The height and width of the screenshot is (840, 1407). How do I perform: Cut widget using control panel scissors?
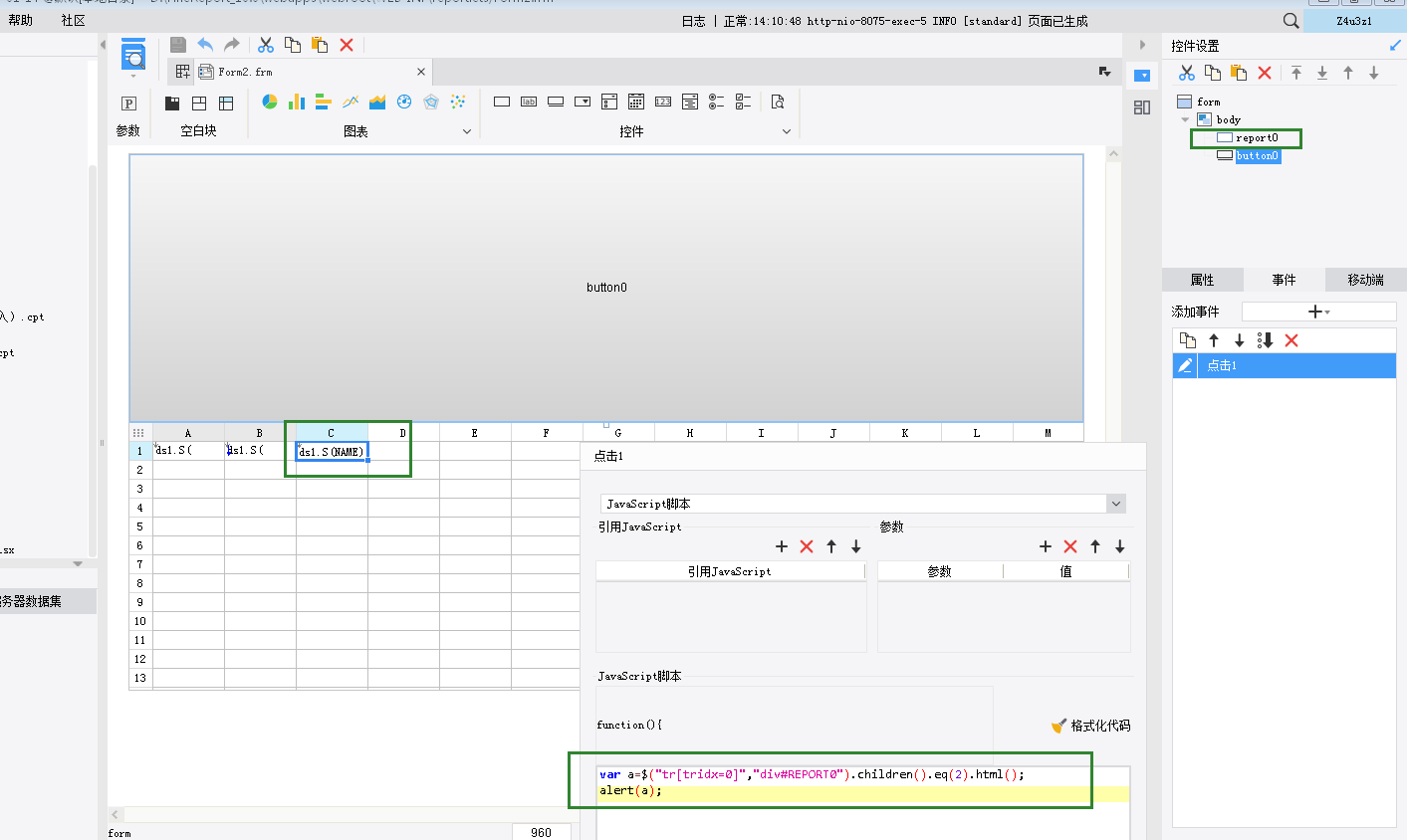pos(1187,73)
